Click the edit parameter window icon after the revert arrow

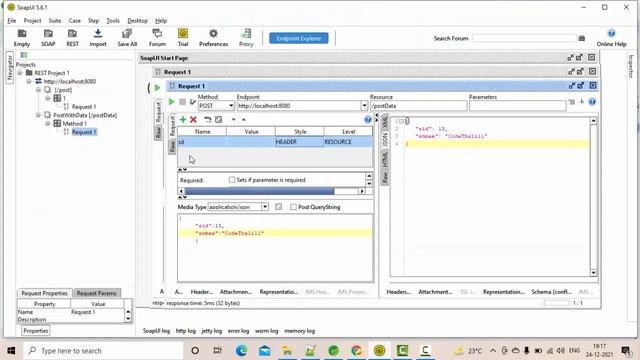[218, 120]
